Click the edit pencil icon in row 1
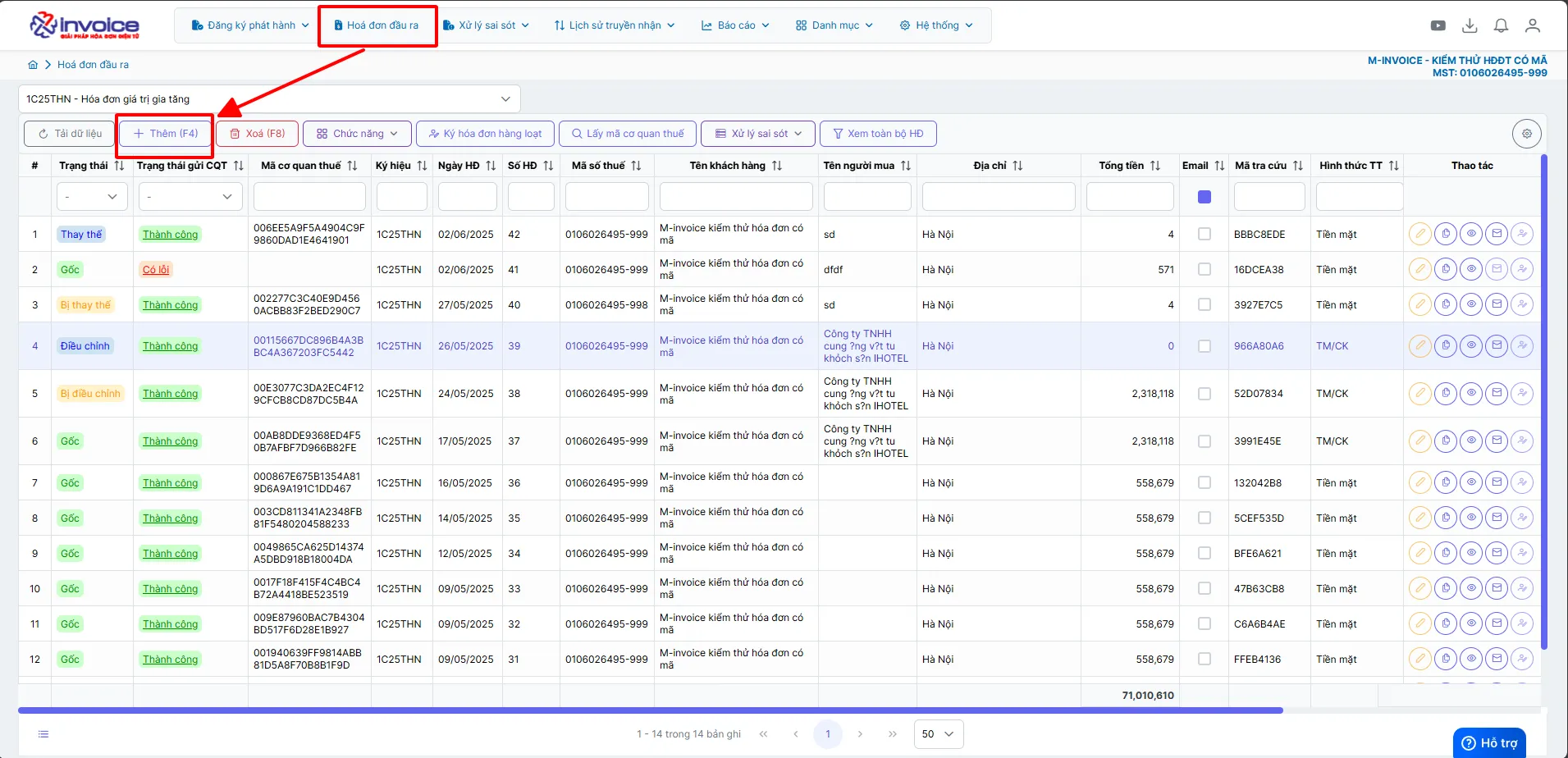This screenshot has height=758, width=1568. click(1420, 234)
